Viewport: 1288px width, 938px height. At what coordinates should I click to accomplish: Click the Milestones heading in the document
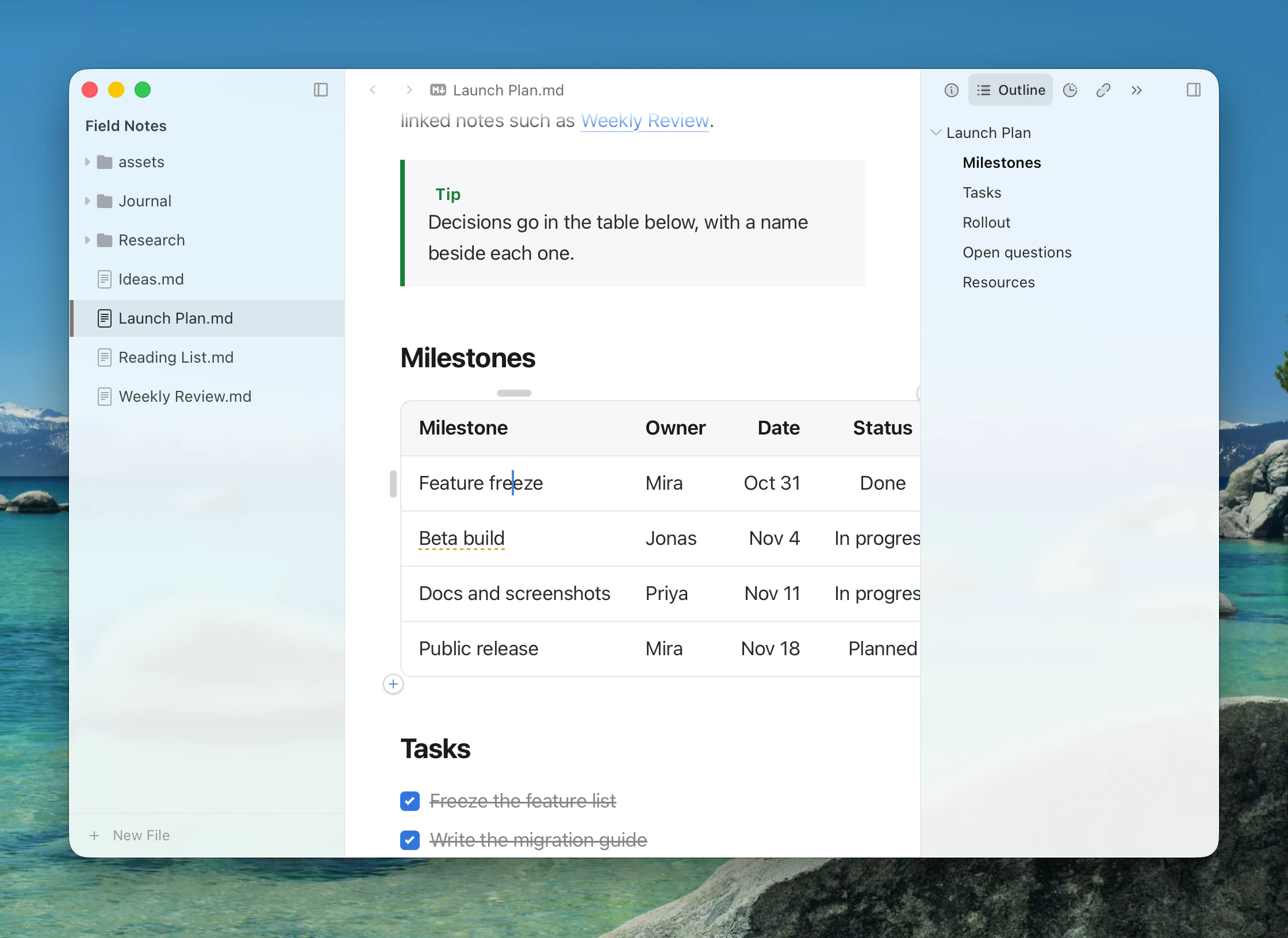[467, 357]
